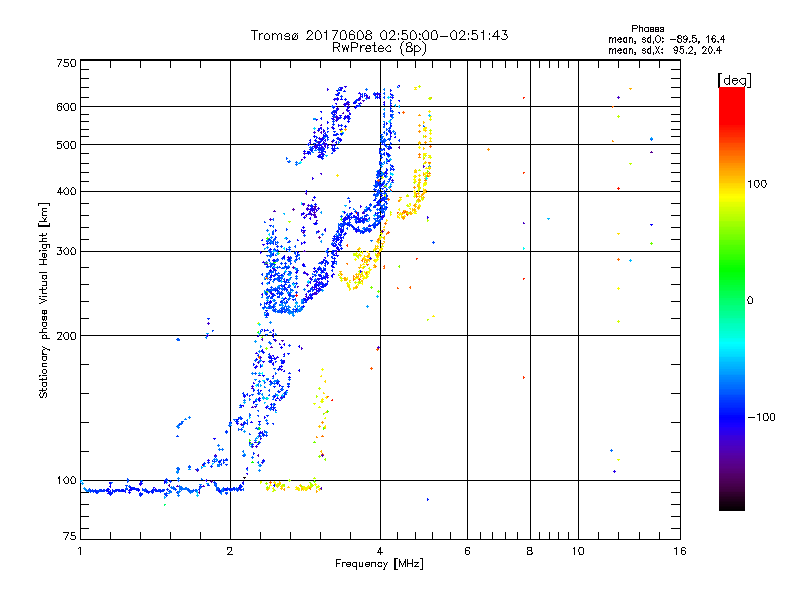This screenshot has width=800, height=600.
Task: Select the "mean, sd,O: -89.5, 16.4" line
Action: click(x=666, y=39)
